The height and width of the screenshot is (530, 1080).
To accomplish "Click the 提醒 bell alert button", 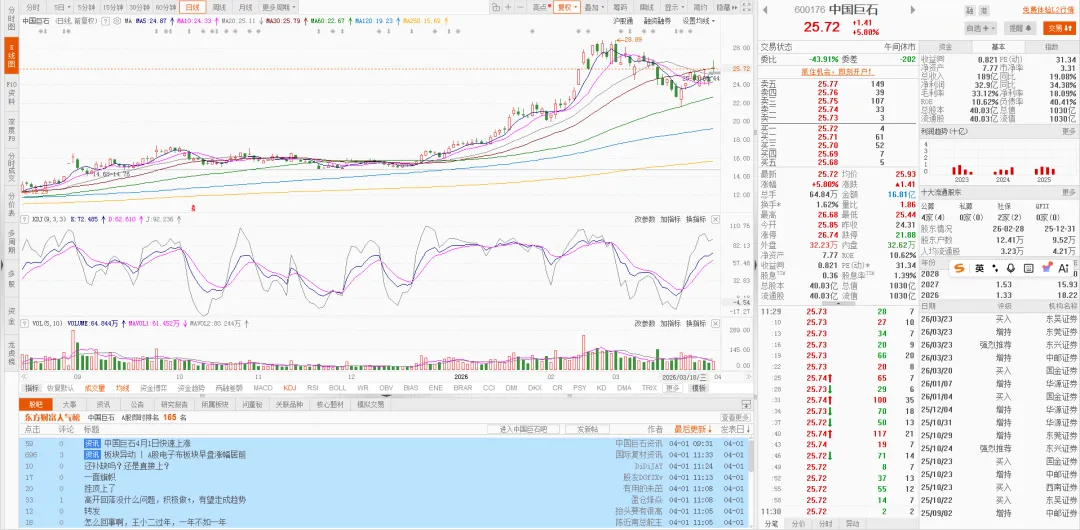I will [1020, 28].
